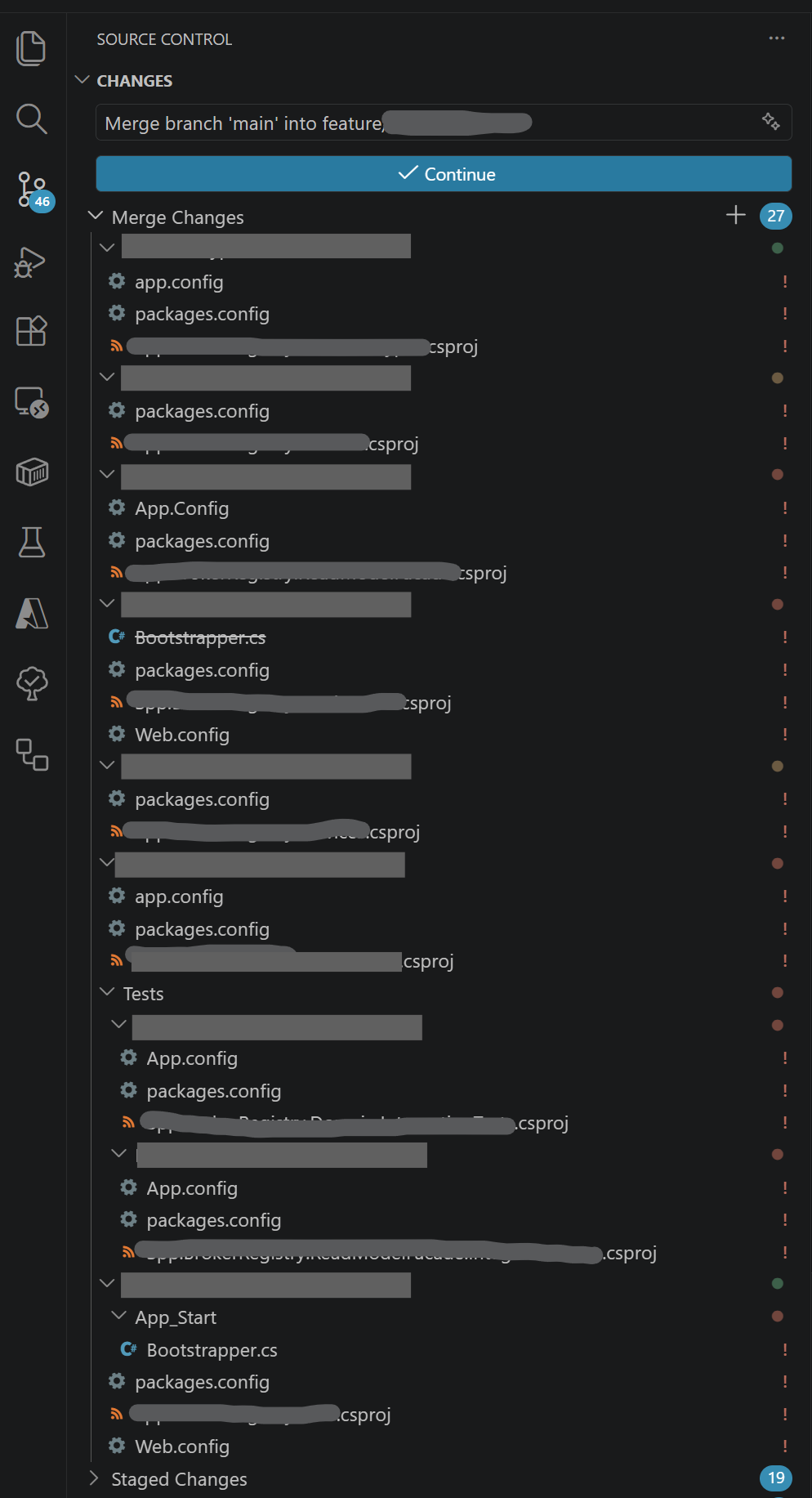This screenshot has height=1498, width=812.
Task: Click the Continue merge button
Action: [x=444, y=174]
